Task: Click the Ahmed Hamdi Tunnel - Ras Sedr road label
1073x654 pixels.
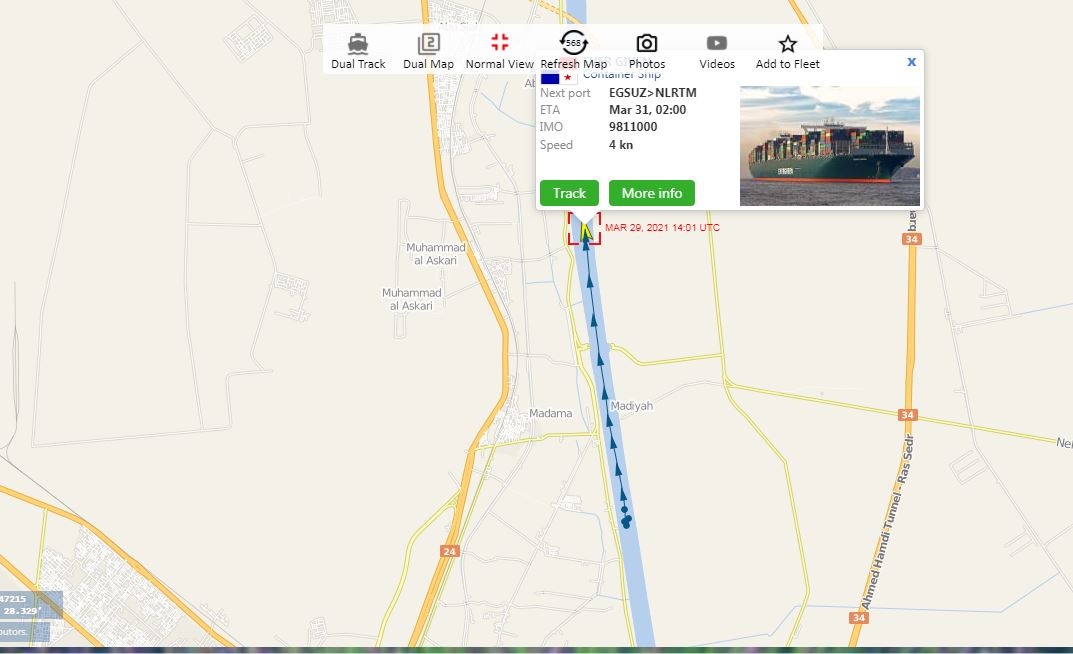Action: click(x=888, y=522)
